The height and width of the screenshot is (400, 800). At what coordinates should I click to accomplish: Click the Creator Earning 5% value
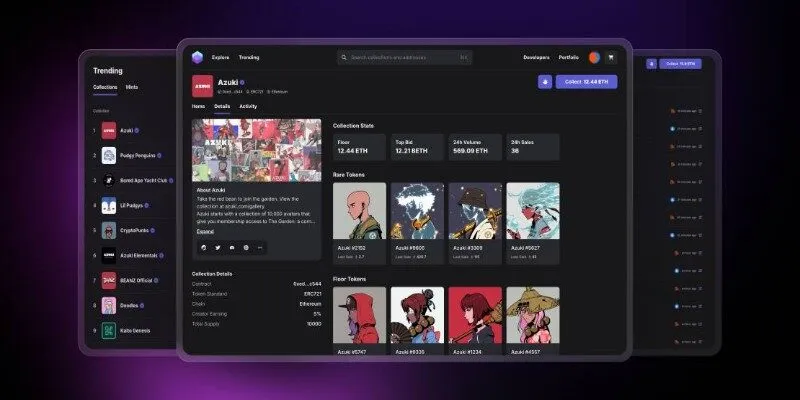[317, 314]
